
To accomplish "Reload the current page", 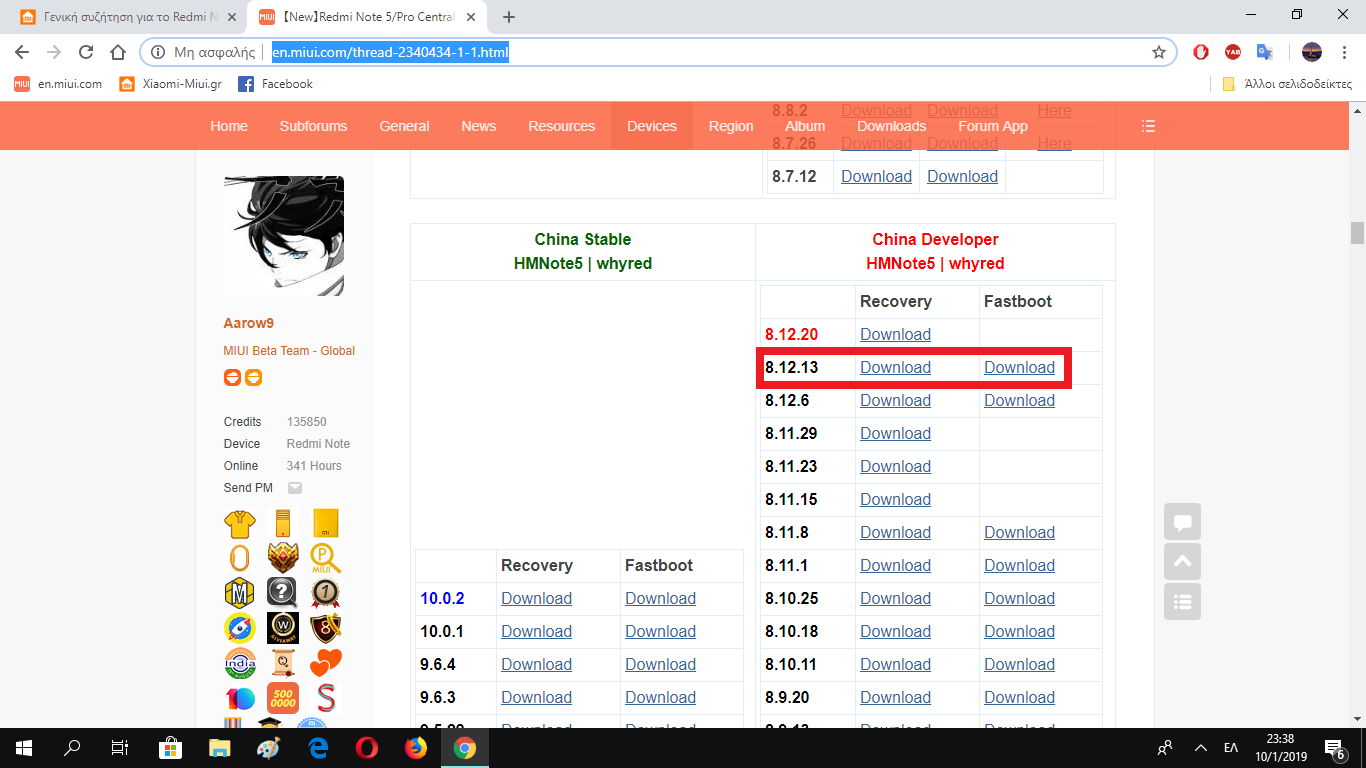I will pos(86,52).
